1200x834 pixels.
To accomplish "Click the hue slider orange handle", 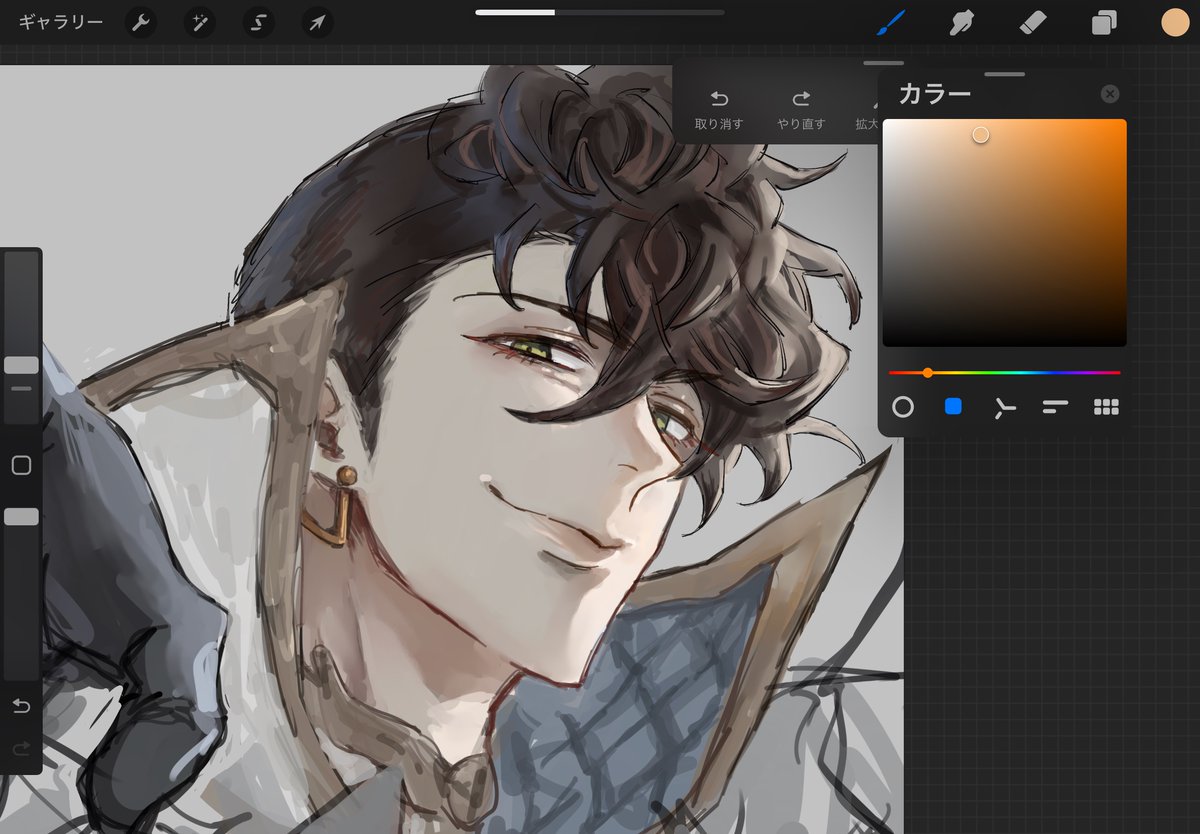I will click(x=928, y=372).
